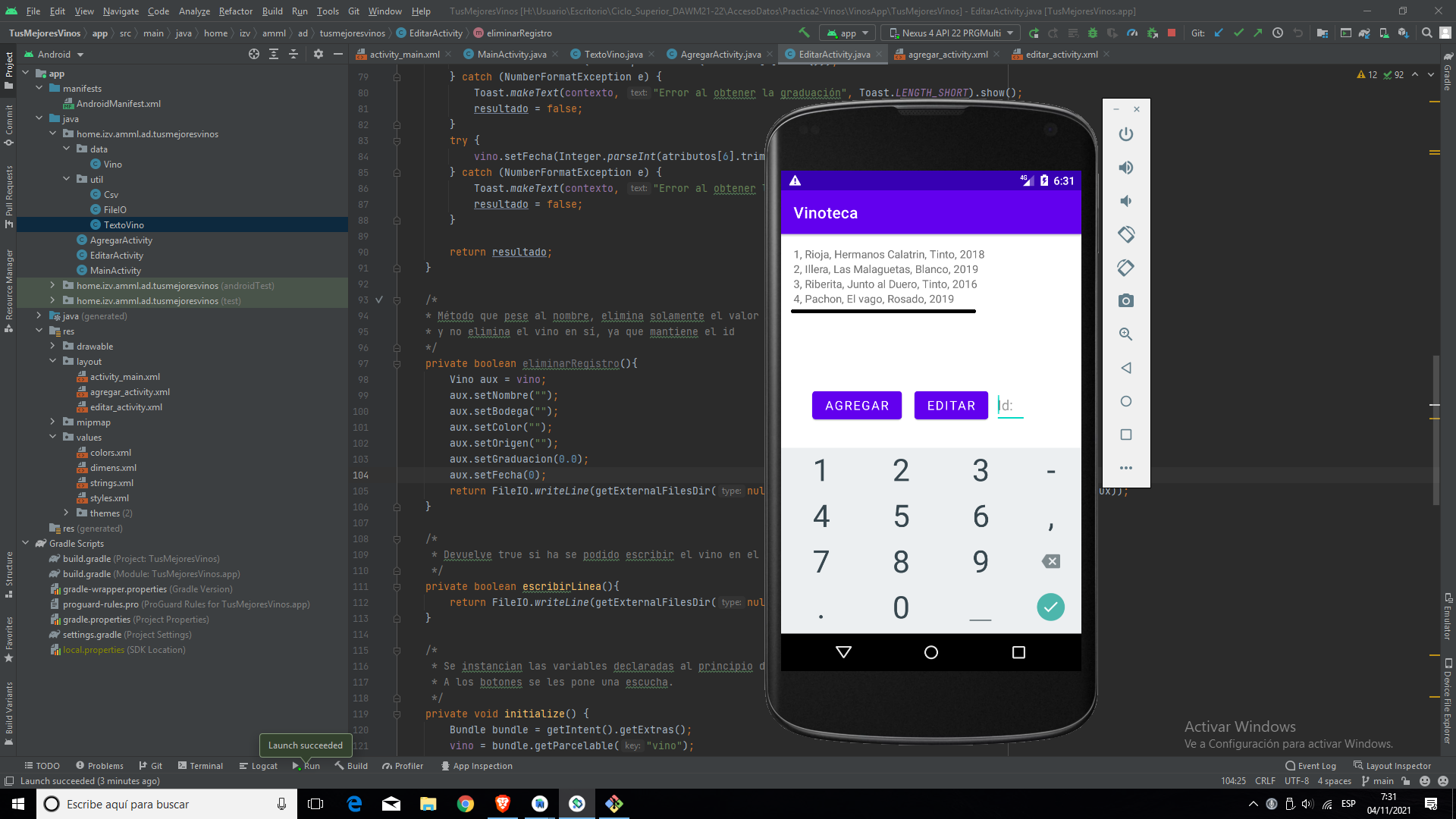Take a screenshot using the emulator camera icon
The height and width of the screenshot is (819, 1456).
click(x=1125, y=300)
